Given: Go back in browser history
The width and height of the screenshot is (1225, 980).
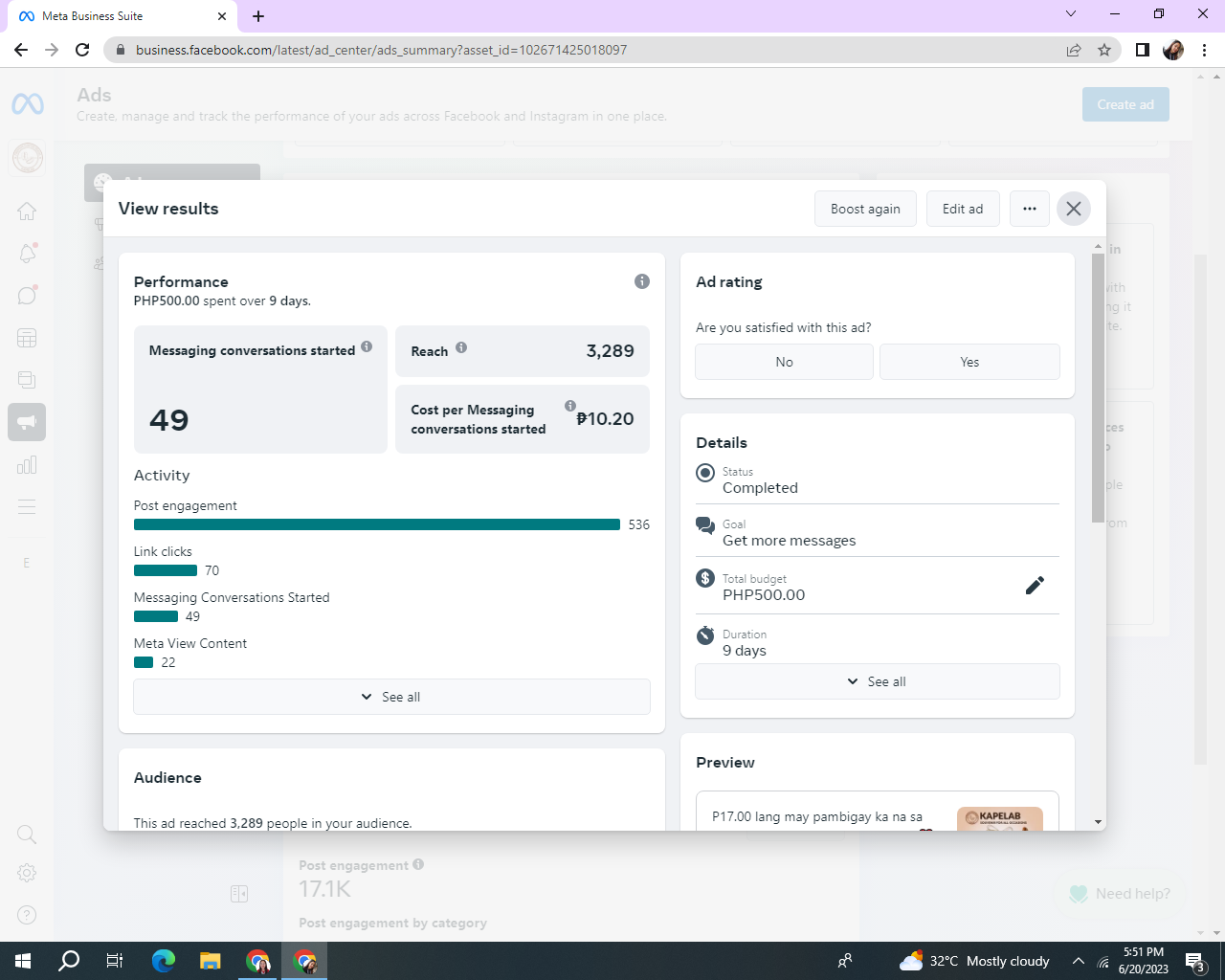Looking at the screenshot, I should (21, 50).
